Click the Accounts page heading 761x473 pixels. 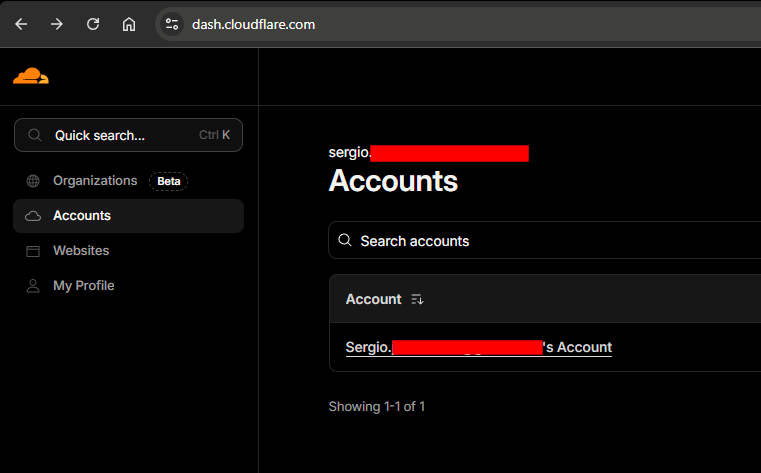pyautogui.click(x=393, y=180)
